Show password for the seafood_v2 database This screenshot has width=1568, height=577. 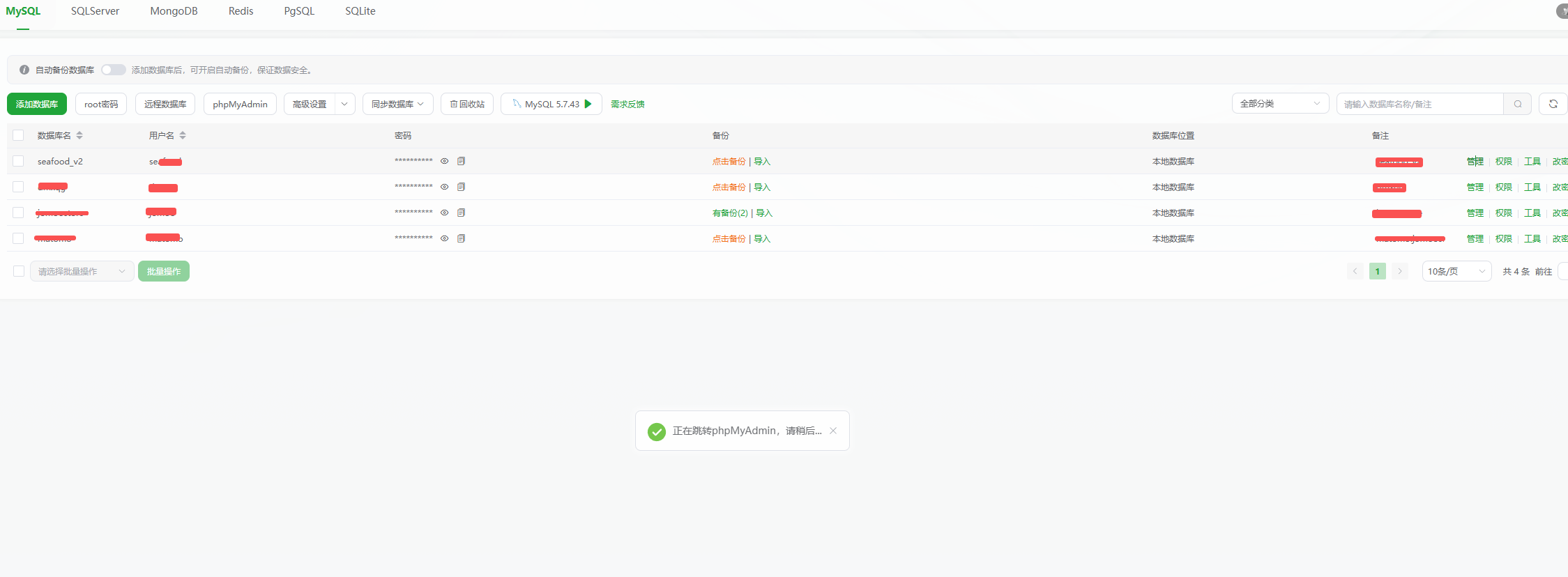click(x=444, y=161)
